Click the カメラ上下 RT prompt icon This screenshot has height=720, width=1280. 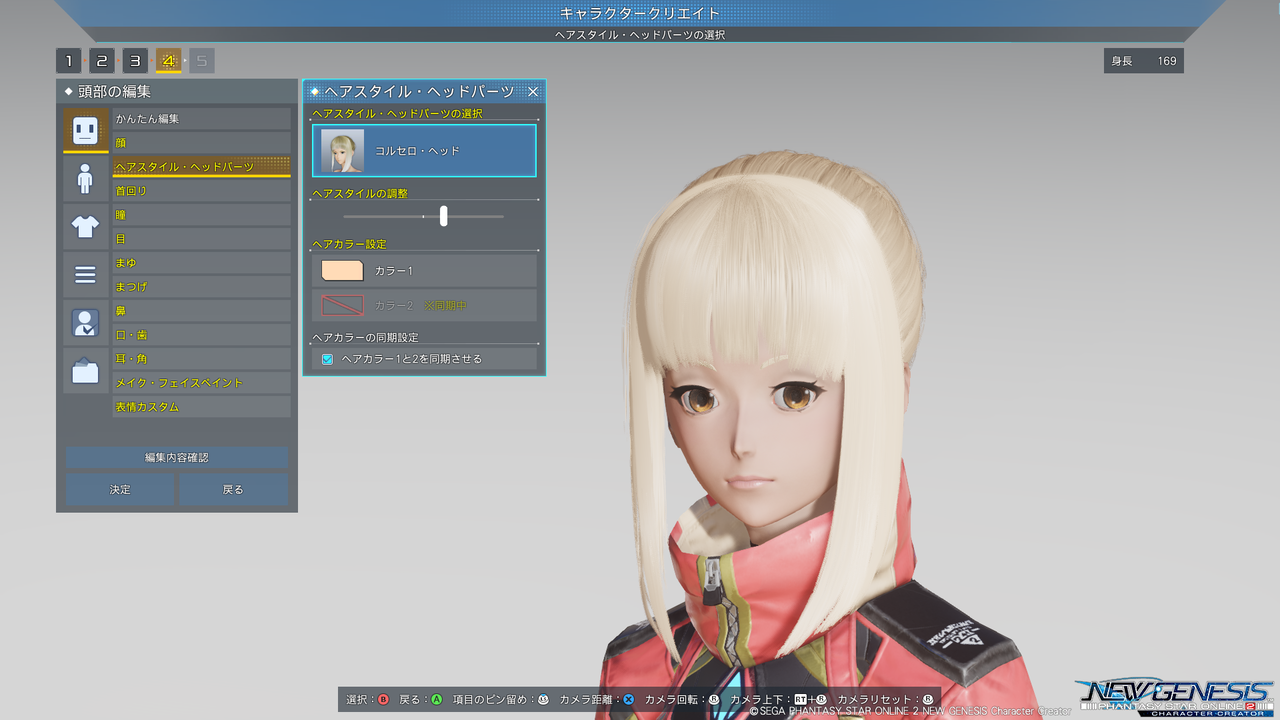(x=800, y=699)
